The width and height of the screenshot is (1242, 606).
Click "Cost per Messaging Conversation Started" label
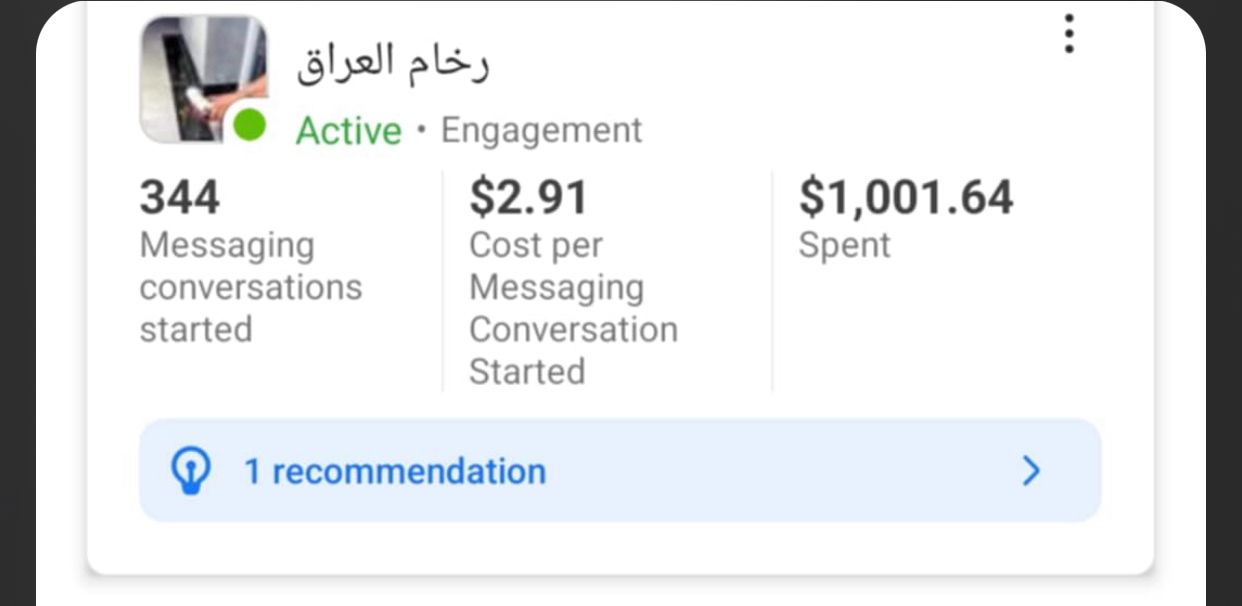click(573, 308)
